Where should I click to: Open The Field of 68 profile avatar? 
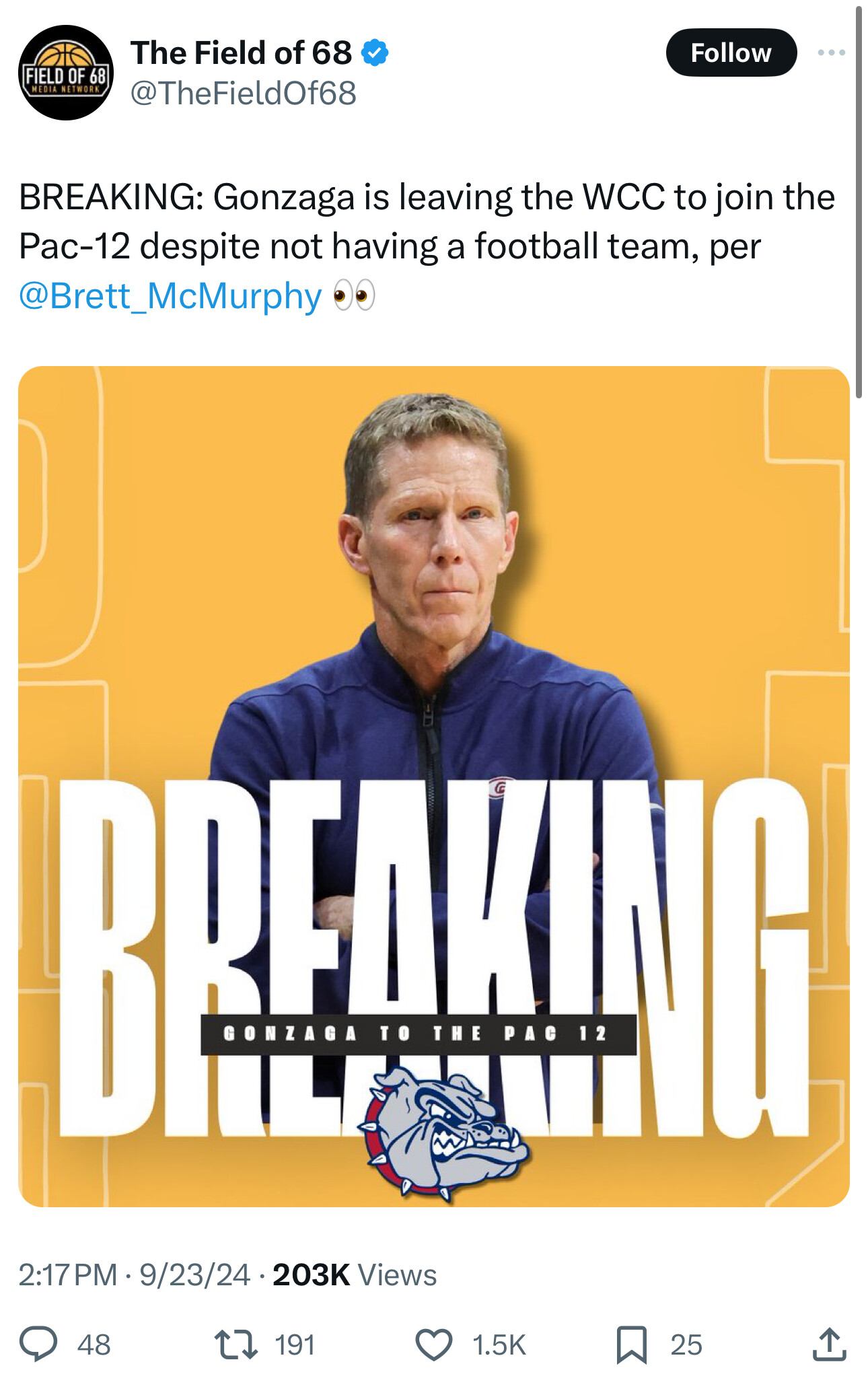coord(66,73)
